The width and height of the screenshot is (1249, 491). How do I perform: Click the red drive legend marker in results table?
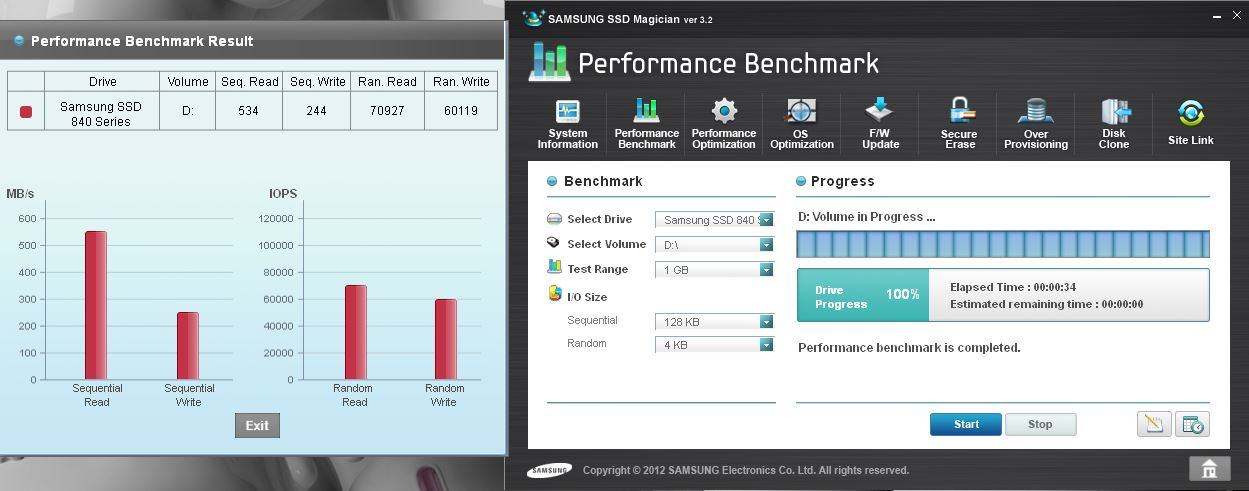[x=26, y=112]
